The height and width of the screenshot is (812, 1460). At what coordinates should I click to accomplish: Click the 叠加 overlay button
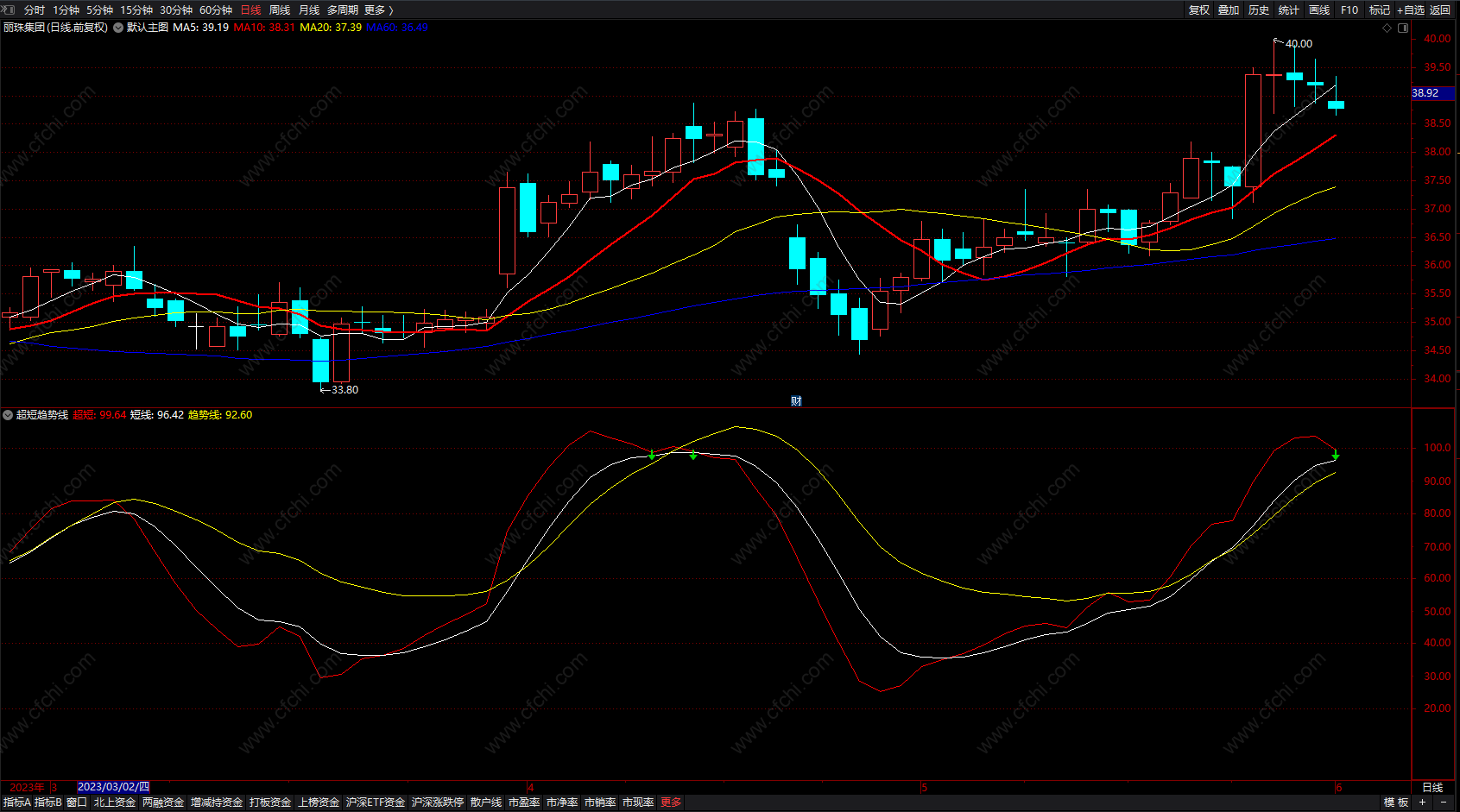(x=1229, y=10)
